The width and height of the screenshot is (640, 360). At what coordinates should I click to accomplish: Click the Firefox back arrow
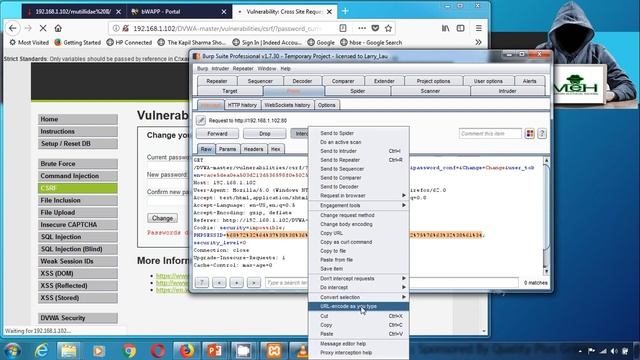pyautogui.click(x=13, y=28)
